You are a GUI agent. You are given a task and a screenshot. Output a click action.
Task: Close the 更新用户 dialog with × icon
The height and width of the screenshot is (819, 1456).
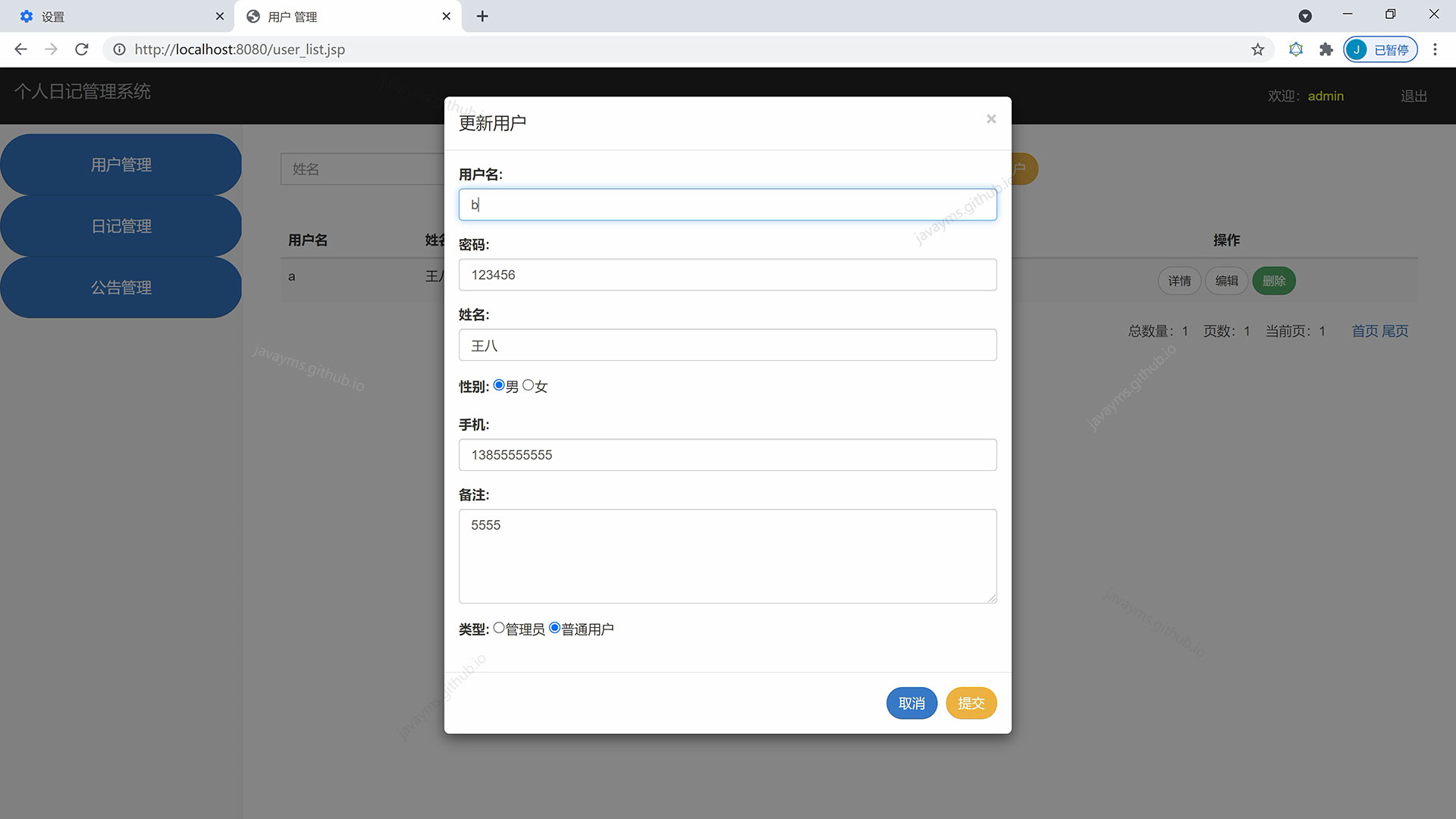(x=991, y=119)
